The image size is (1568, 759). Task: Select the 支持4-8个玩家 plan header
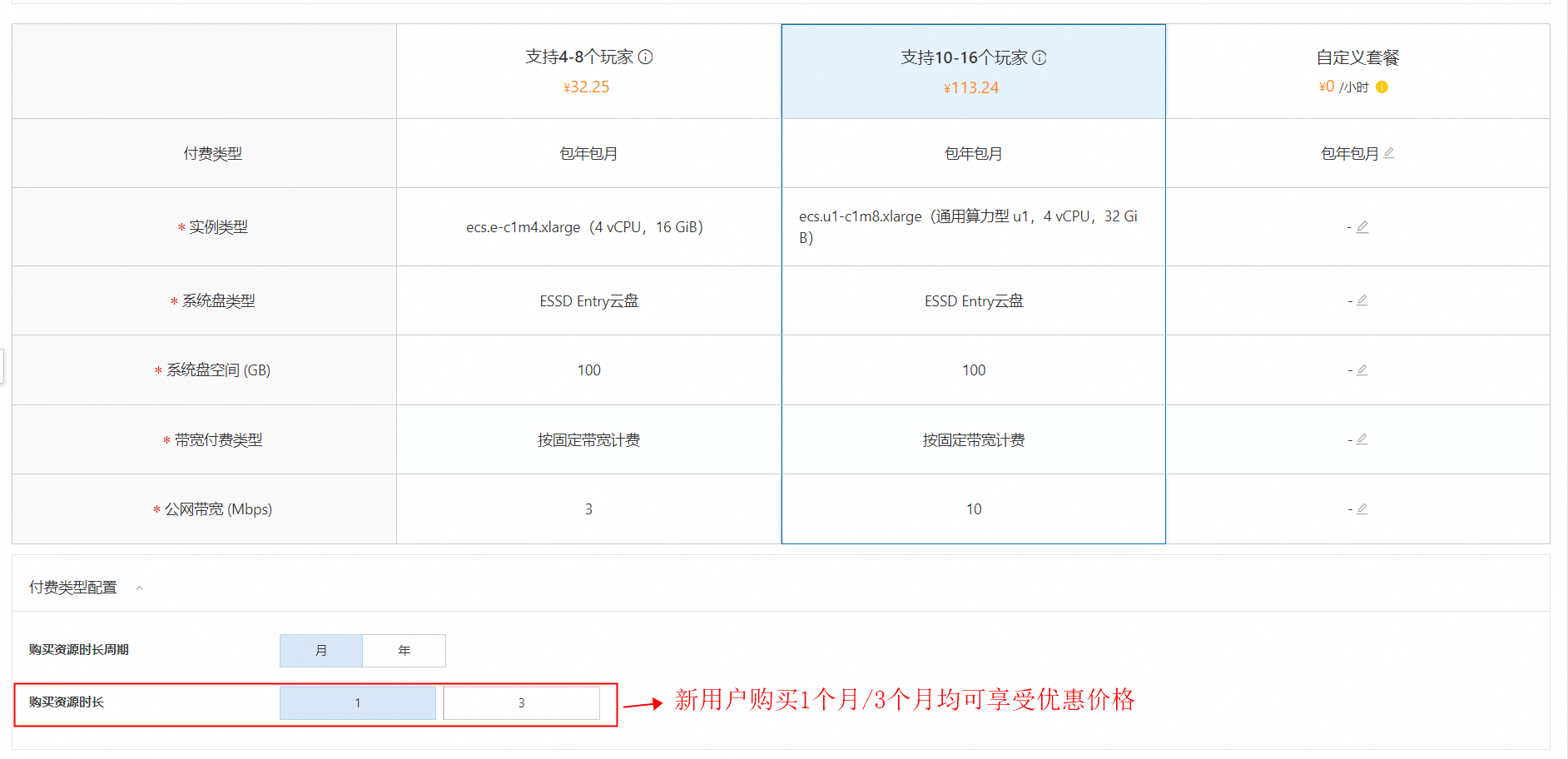point(588,72)
